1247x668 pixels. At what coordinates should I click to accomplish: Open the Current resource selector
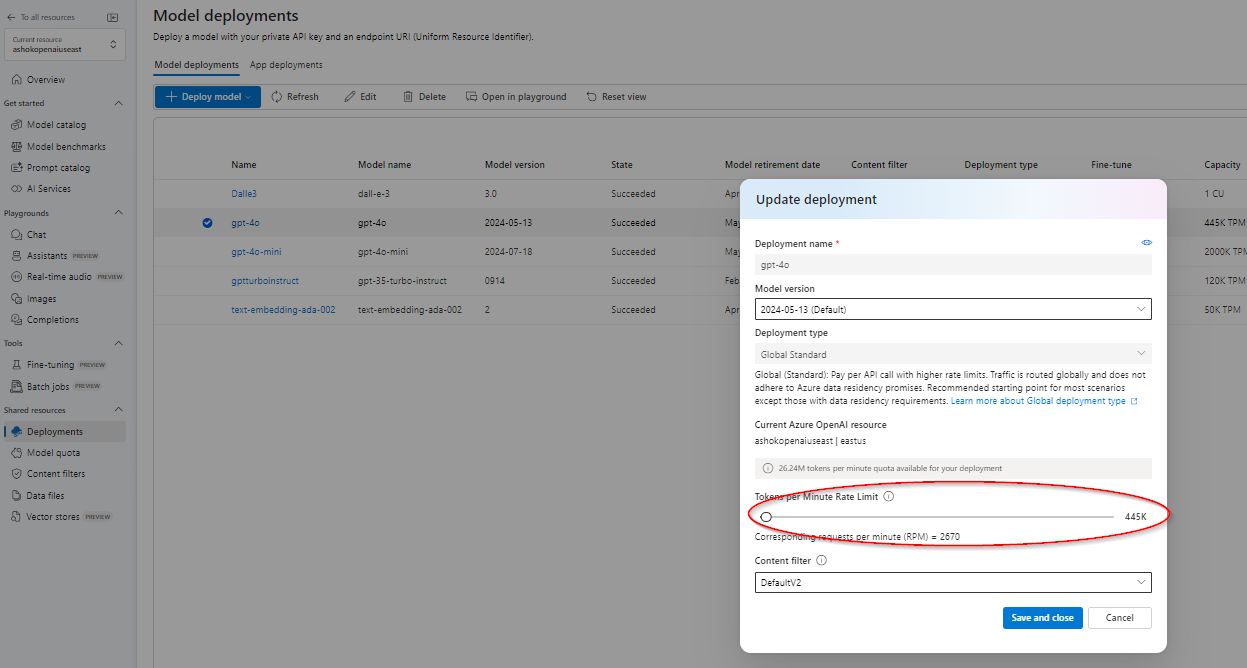tap(65, 44)
